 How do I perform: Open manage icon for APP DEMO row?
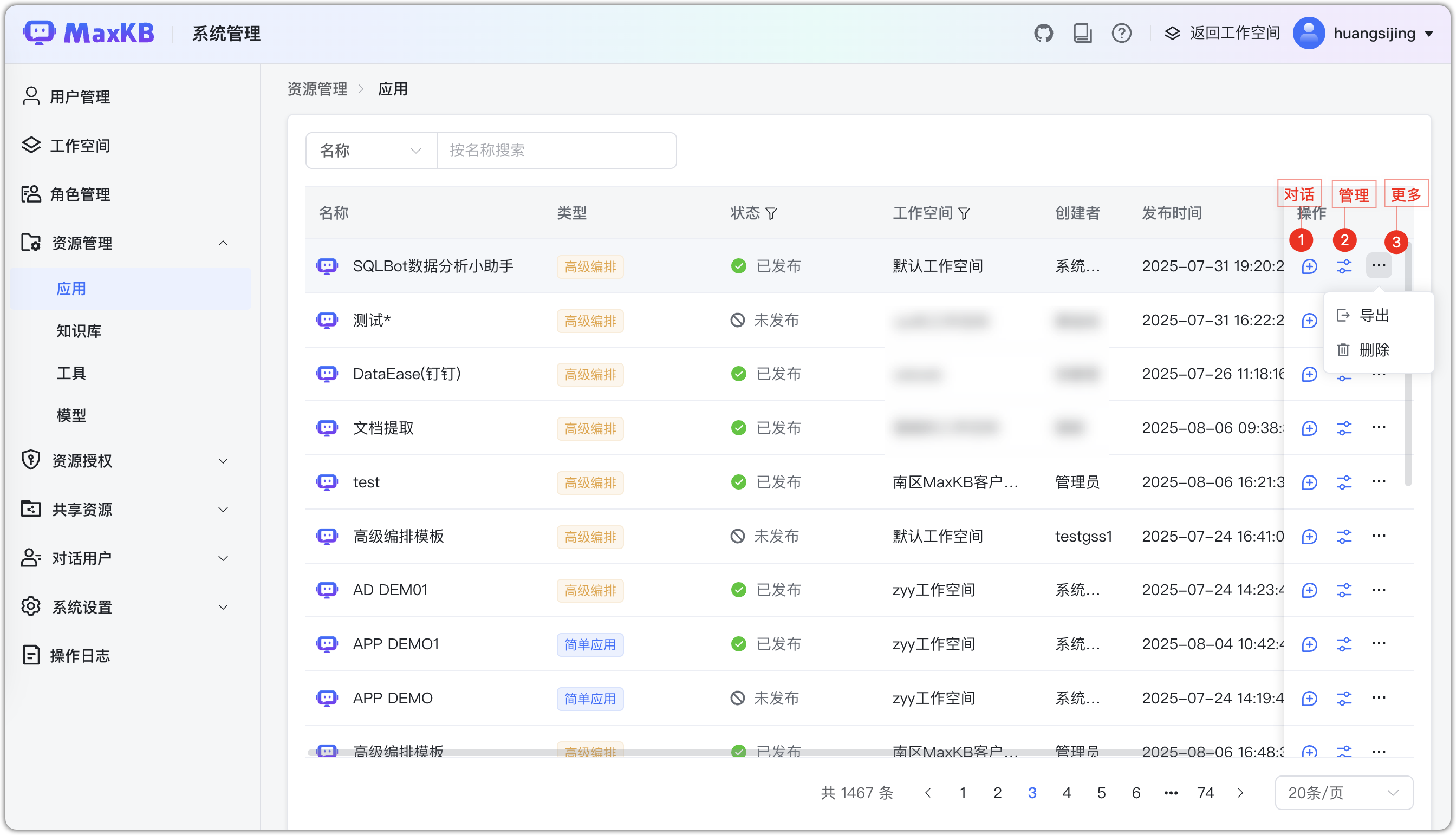pos(1343,698)
